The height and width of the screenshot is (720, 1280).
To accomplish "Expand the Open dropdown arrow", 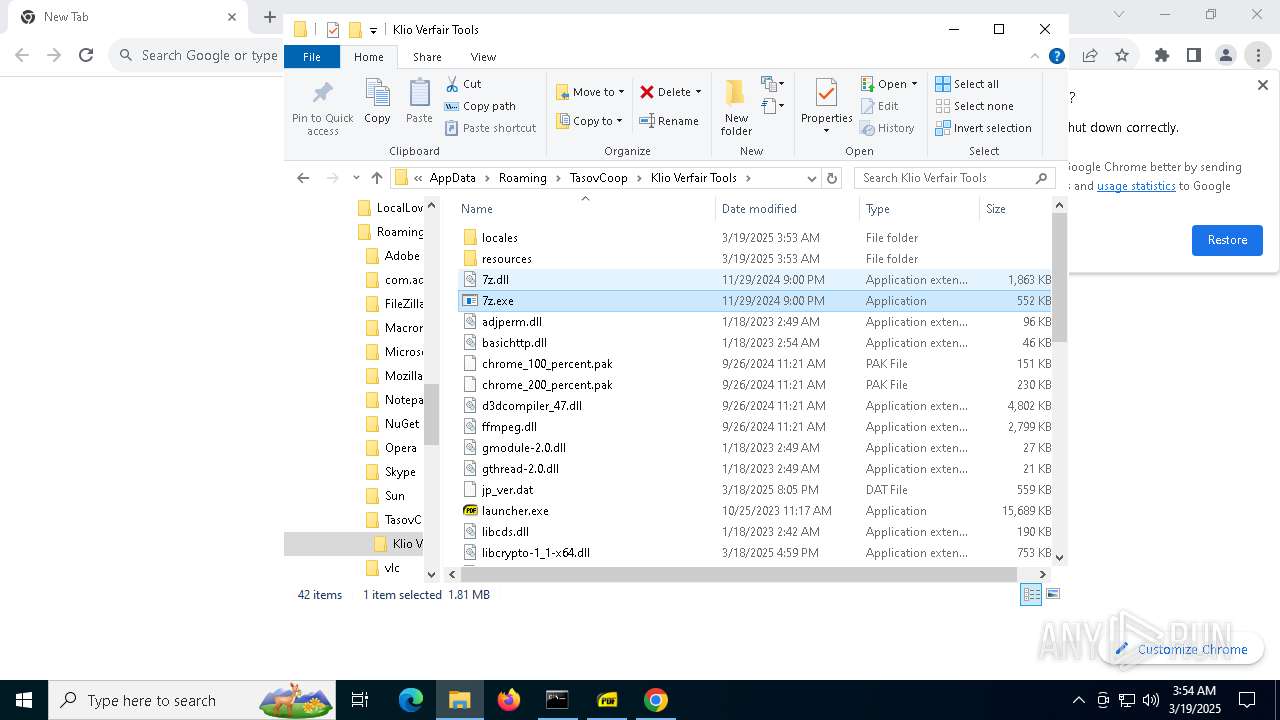I will [914, 84].
